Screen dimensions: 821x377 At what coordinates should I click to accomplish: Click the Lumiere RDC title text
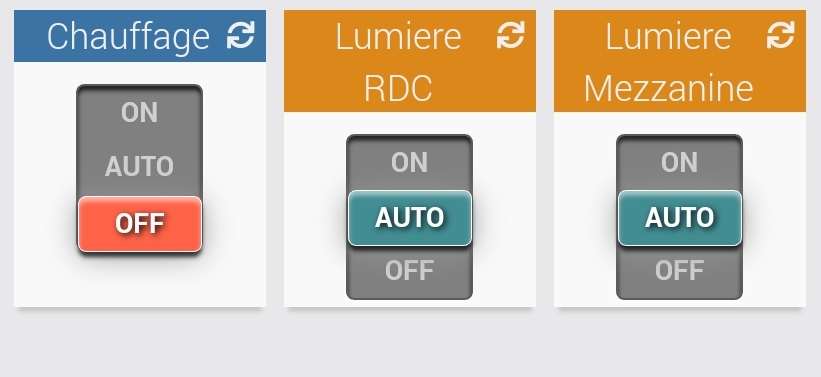pyautogui.click(x=398, y=61)
